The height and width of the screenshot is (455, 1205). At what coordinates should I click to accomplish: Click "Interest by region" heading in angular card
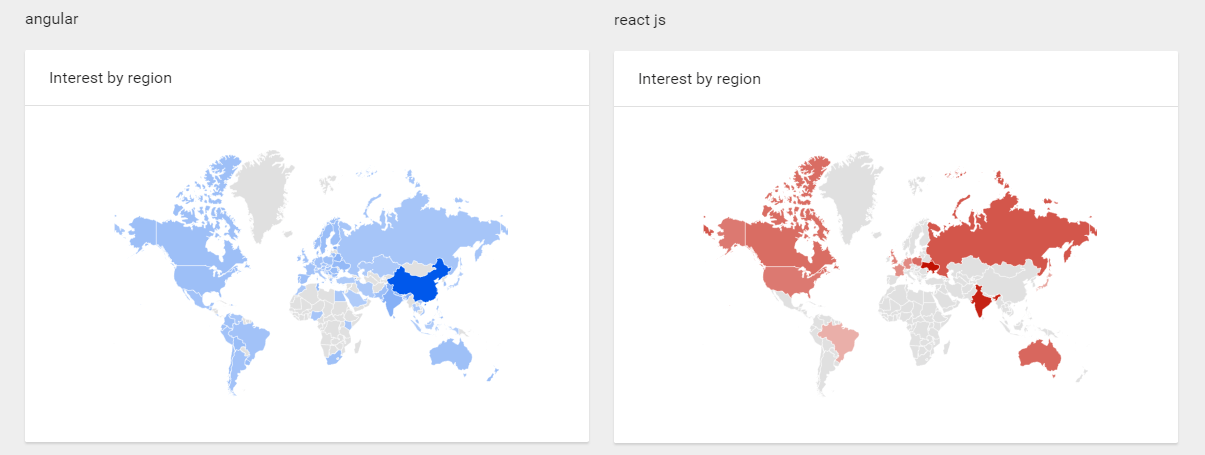[x=110, y=78]
